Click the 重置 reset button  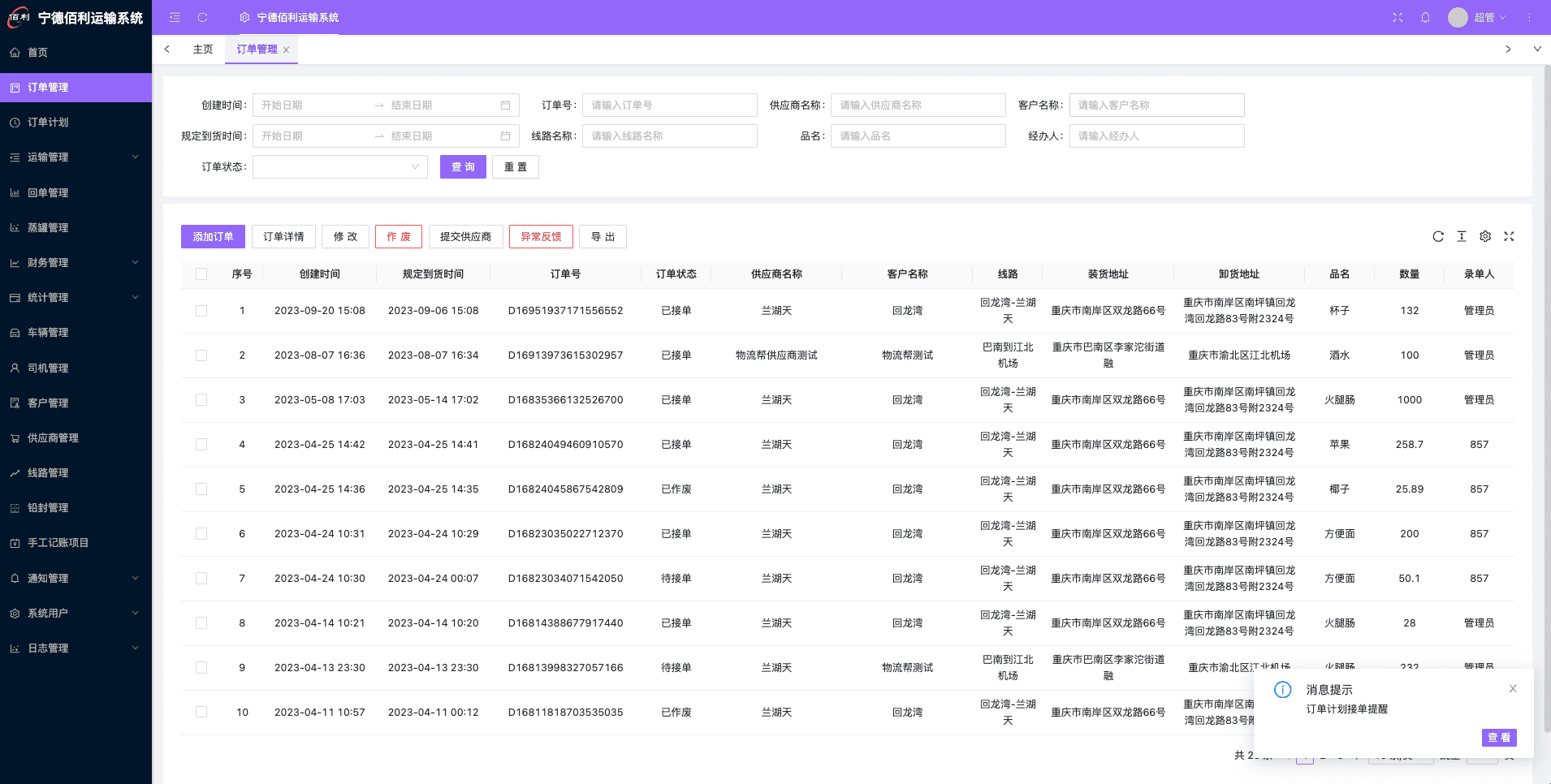click(x=516, y=166)
